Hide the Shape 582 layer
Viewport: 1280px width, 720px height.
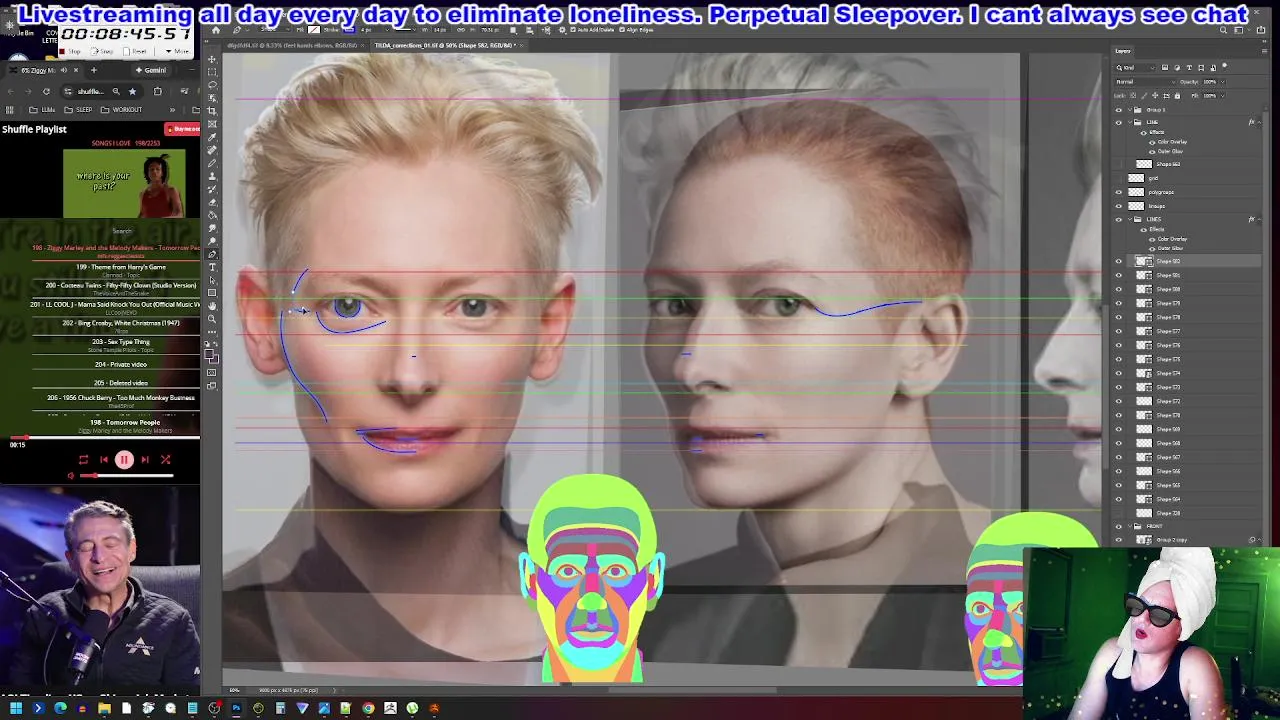tap(1119, 261)
